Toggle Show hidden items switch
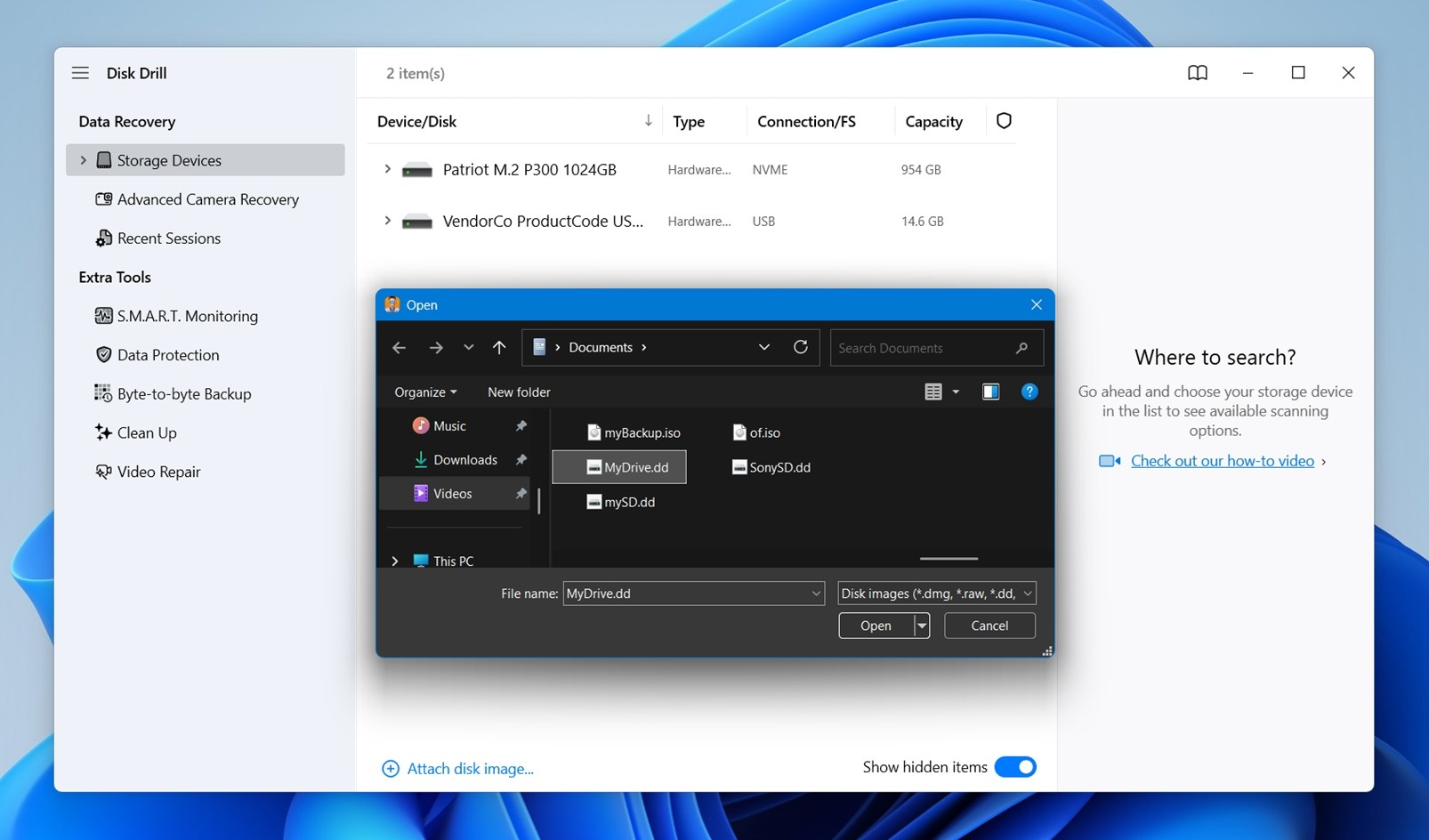Screen dimensions: 1429x840 1015,767
